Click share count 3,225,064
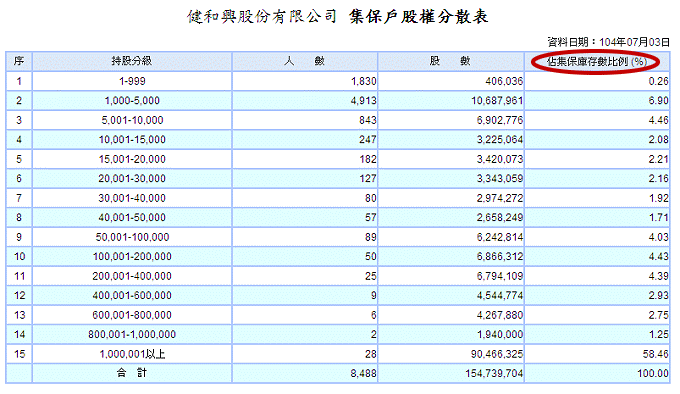The image size is (680, 394). tap(500, 140)
